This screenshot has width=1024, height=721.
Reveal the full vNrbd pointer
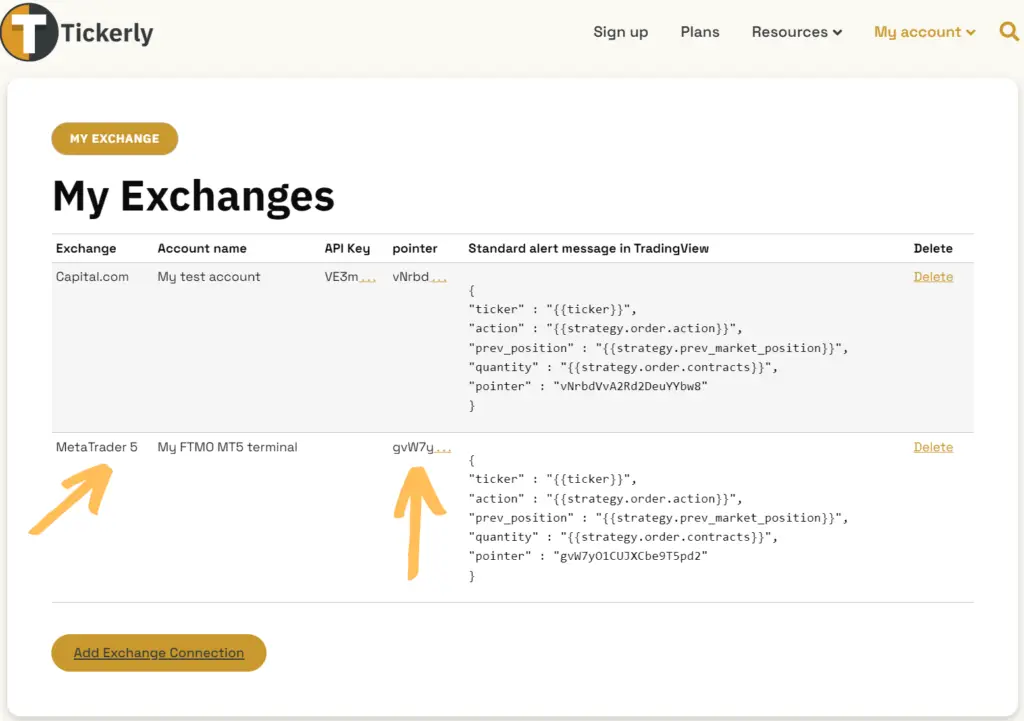438,278
